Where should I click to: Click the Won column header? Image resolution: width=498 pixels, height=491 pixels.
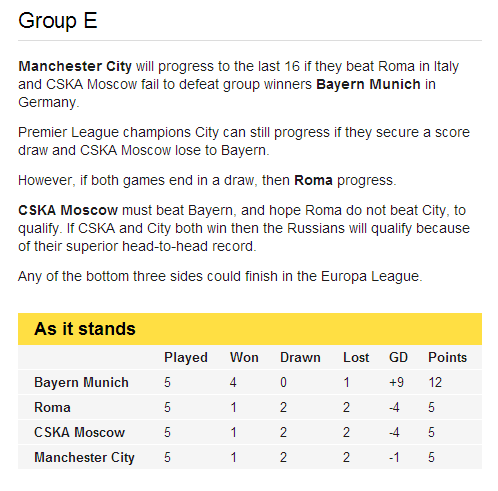tap(244, 357)
